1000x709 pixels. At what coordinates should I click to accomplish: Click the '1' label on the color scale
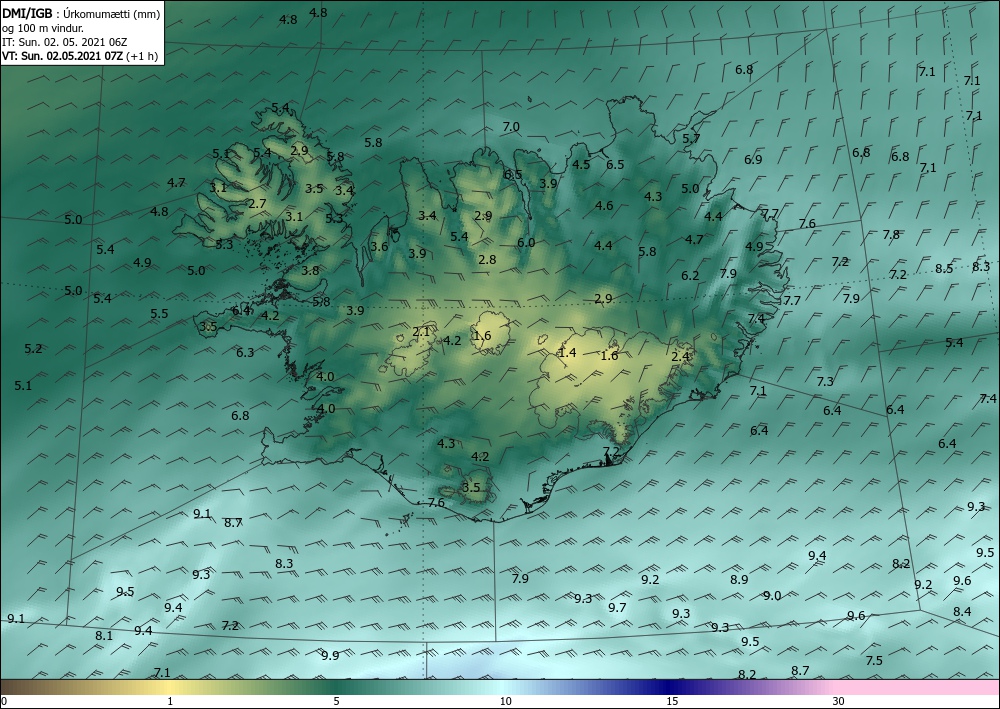pos(170,701)
